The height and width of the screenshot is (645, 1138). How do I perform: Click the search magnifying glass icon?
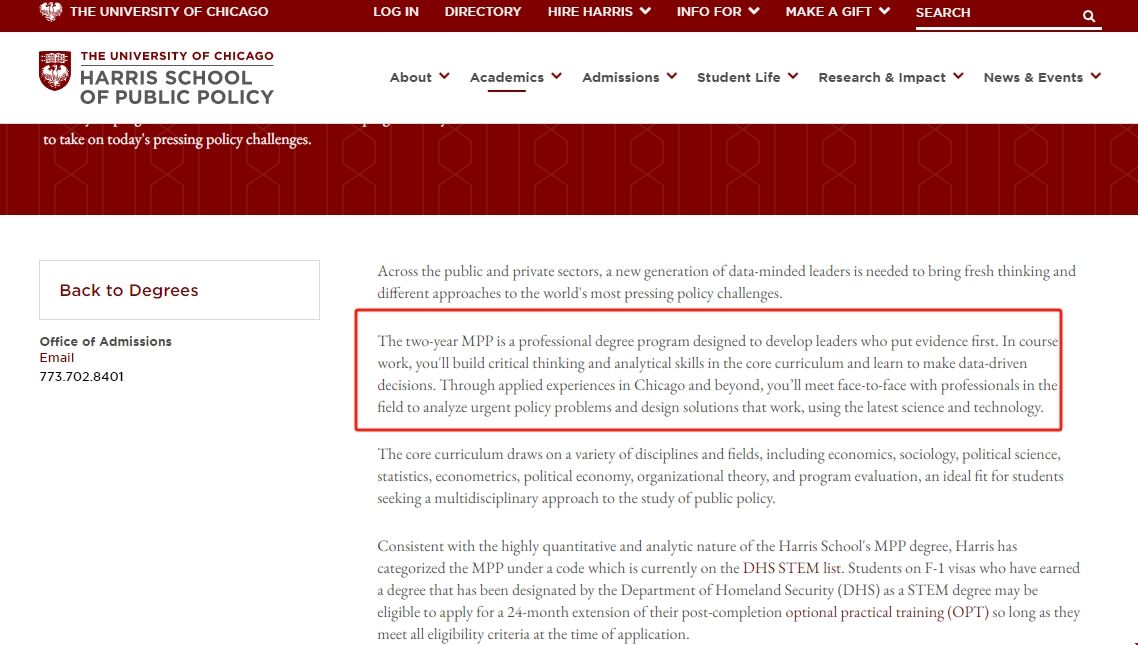[1088, 16]
